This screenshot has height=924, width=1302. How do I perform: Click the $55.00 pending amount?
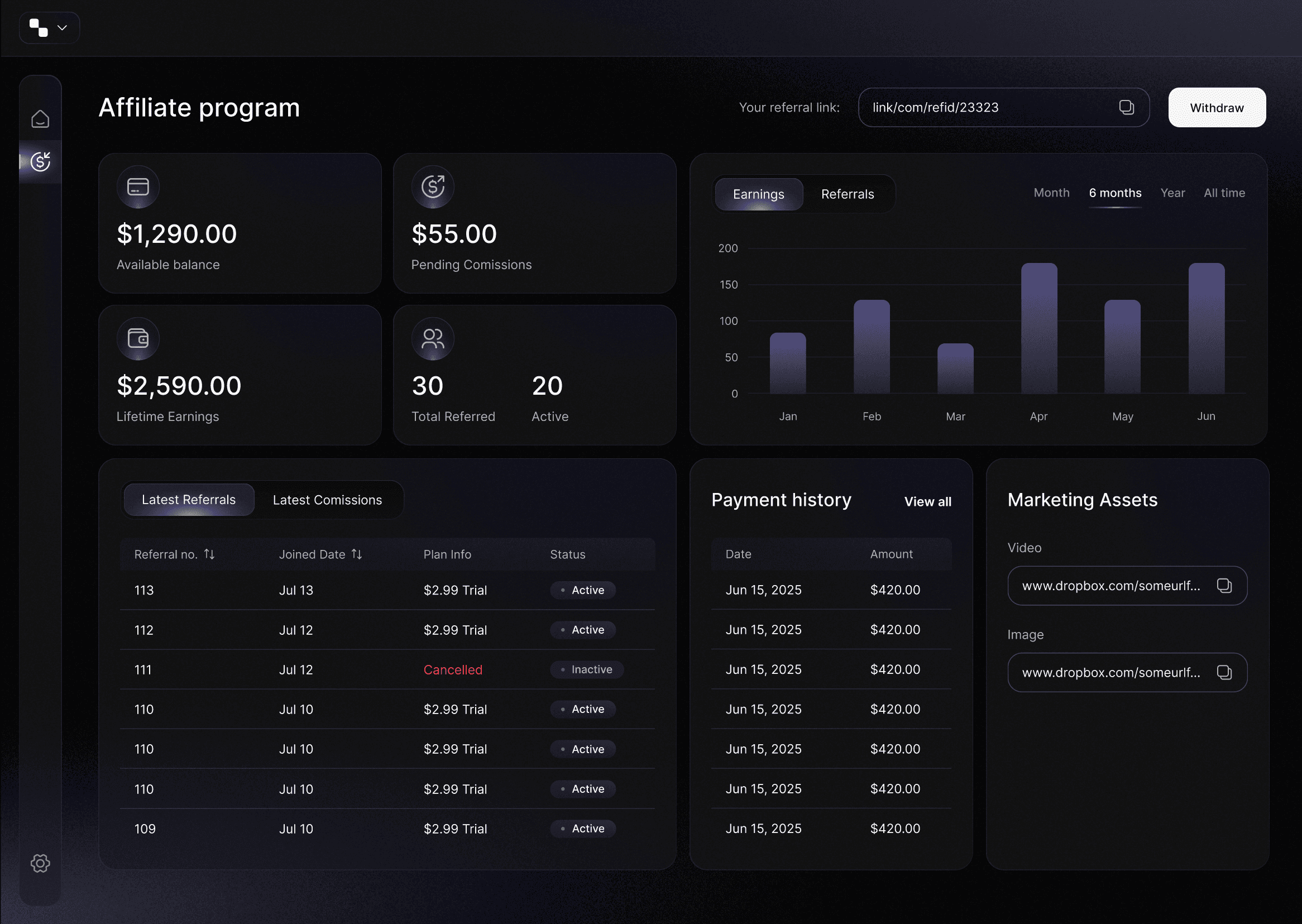454,234
